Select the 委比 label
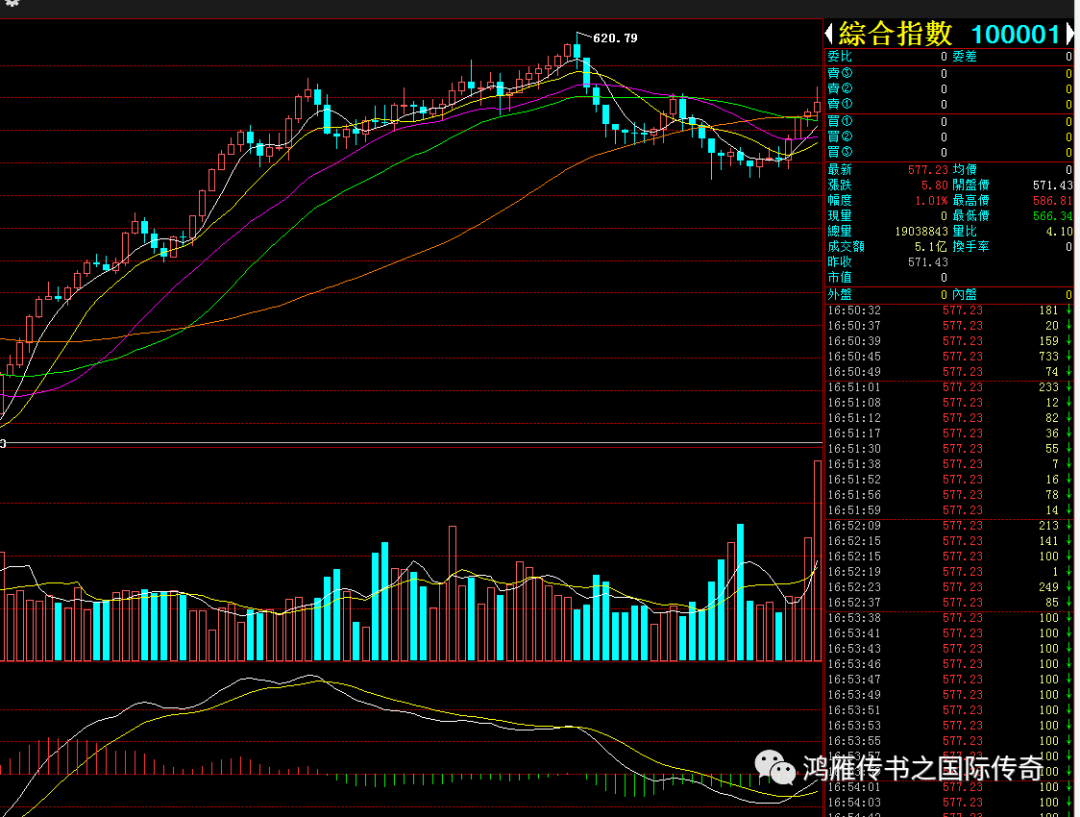Image resolution: width=1080 pixels, height=817 pixels. (x=840, y=56)
